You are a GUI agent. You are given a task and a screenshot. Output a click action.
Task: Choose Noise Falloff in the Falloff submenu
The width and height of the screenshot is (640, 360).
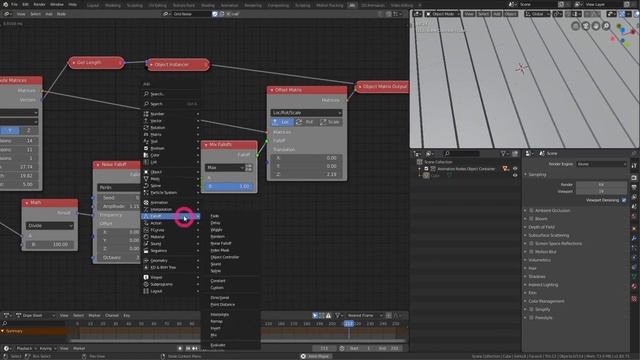230,243
